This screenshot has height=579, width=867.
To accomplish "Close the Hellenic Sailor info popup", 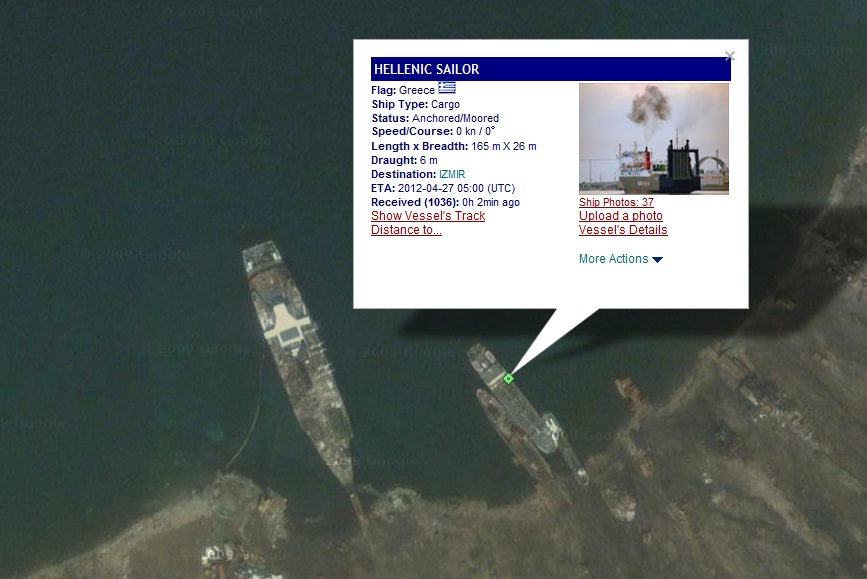I will (730, 56).
